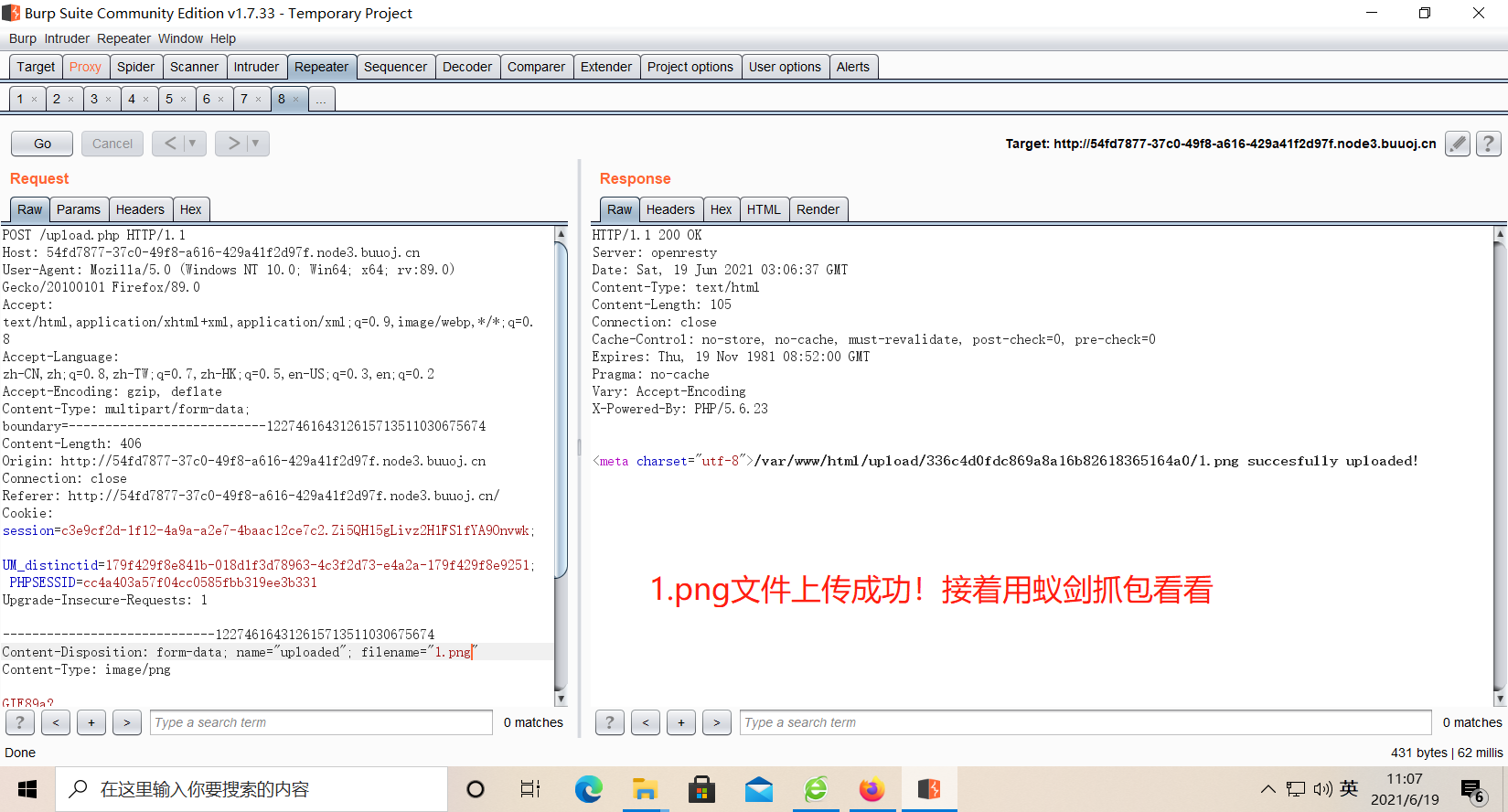Click response search help question icon
Screen dimensions: 1508x812
coord(610,722)
